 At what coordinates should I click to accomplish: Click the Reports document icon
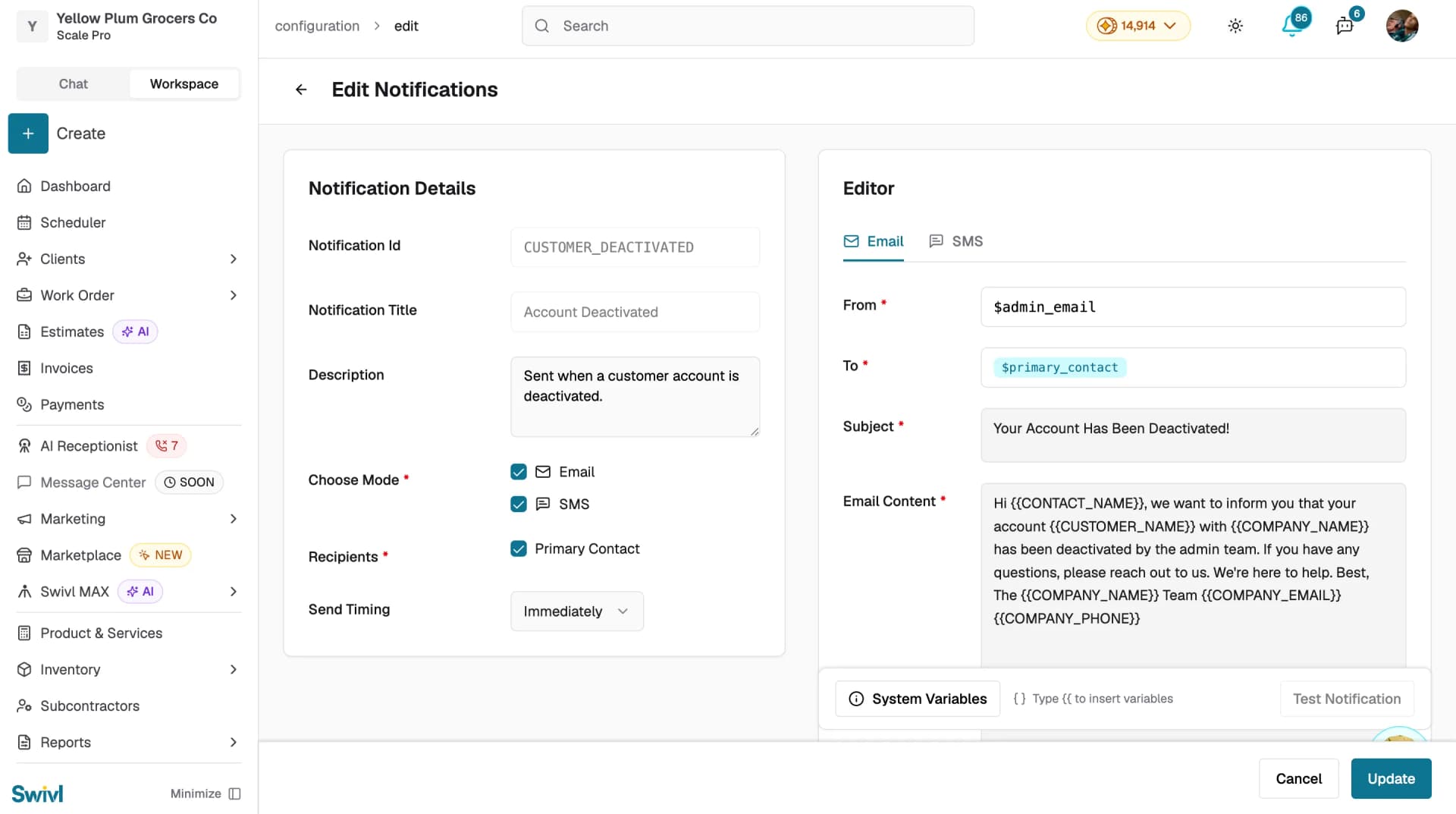pyautogui.click(x=24, y=742)
